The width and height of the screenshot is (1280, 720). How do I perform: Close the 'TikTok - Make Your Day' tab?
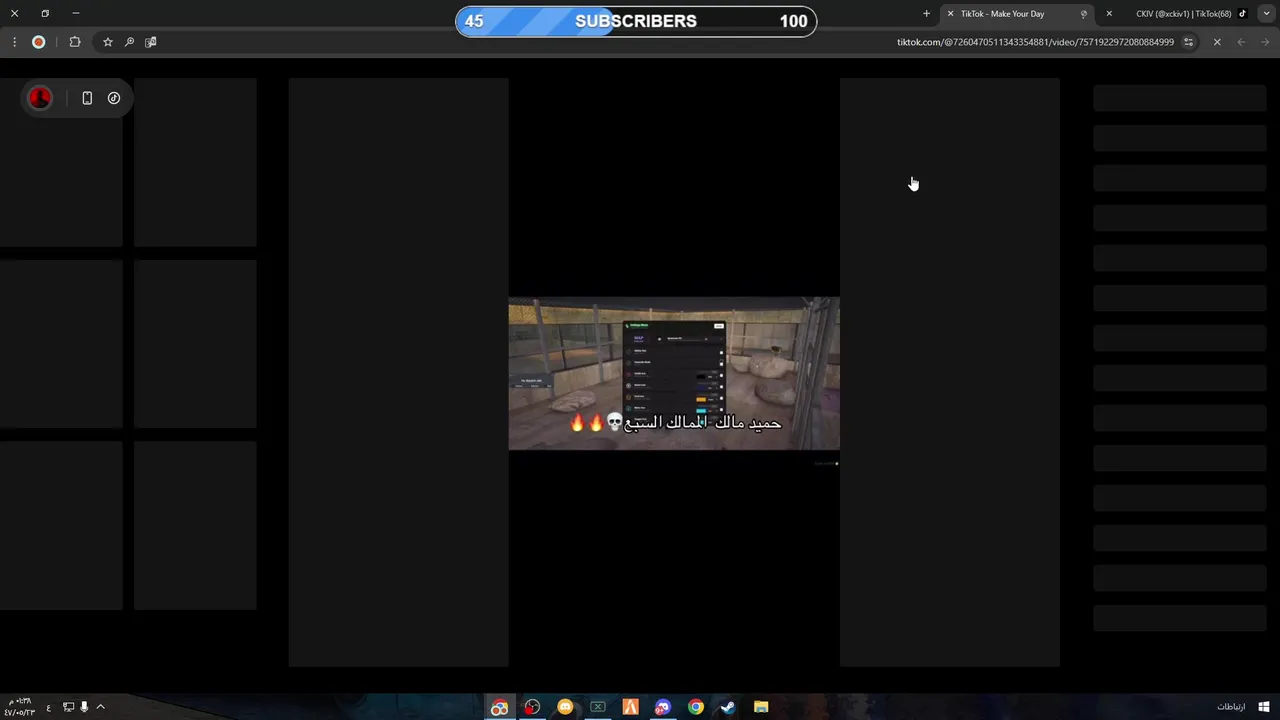click(950, 14)
